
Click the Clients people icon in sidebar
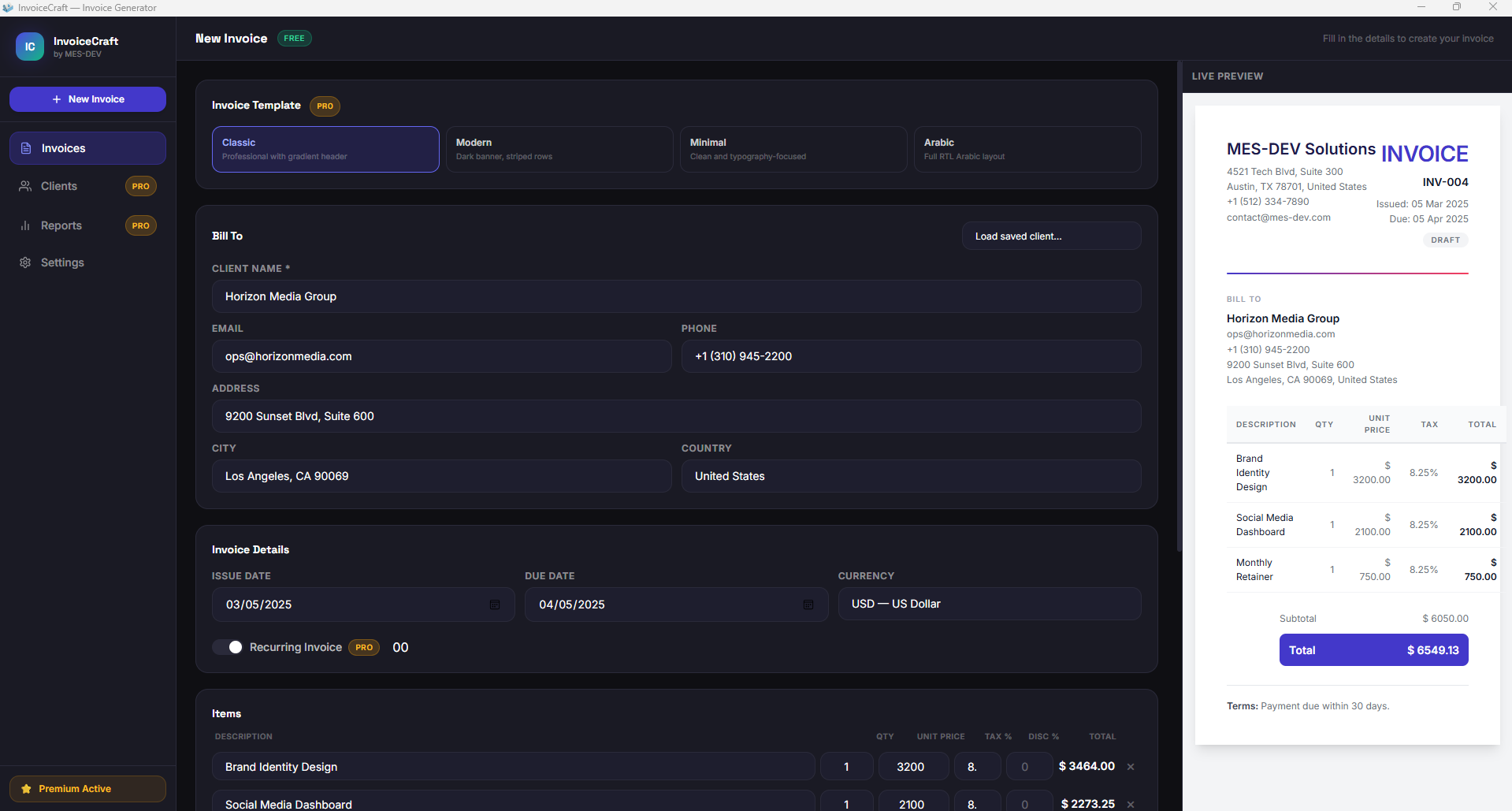click(25, 186)
